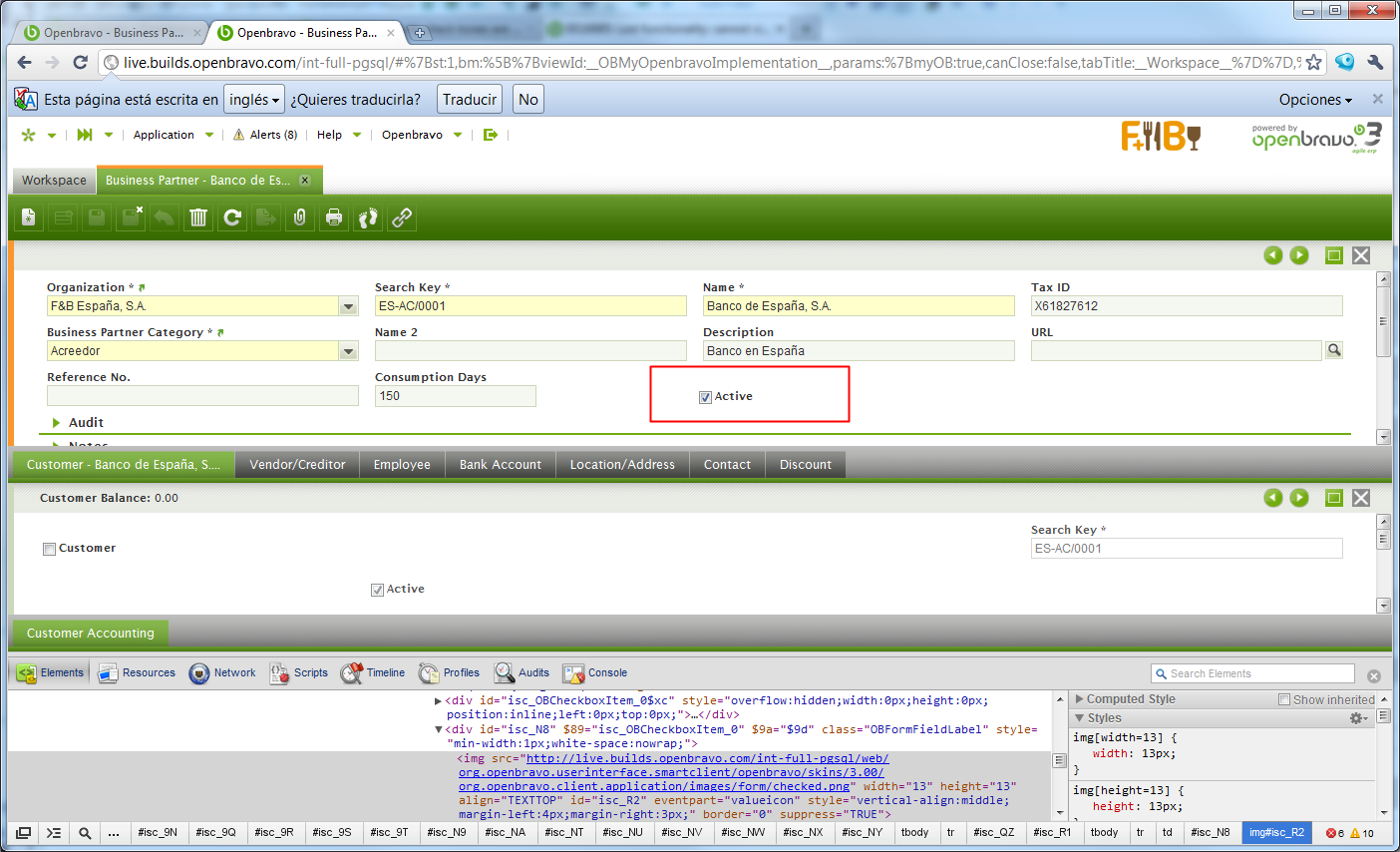The width and height of the screenshot is (1400, 852).
Task: Print the record using the printer icon
Action: [x=334, y=217]
